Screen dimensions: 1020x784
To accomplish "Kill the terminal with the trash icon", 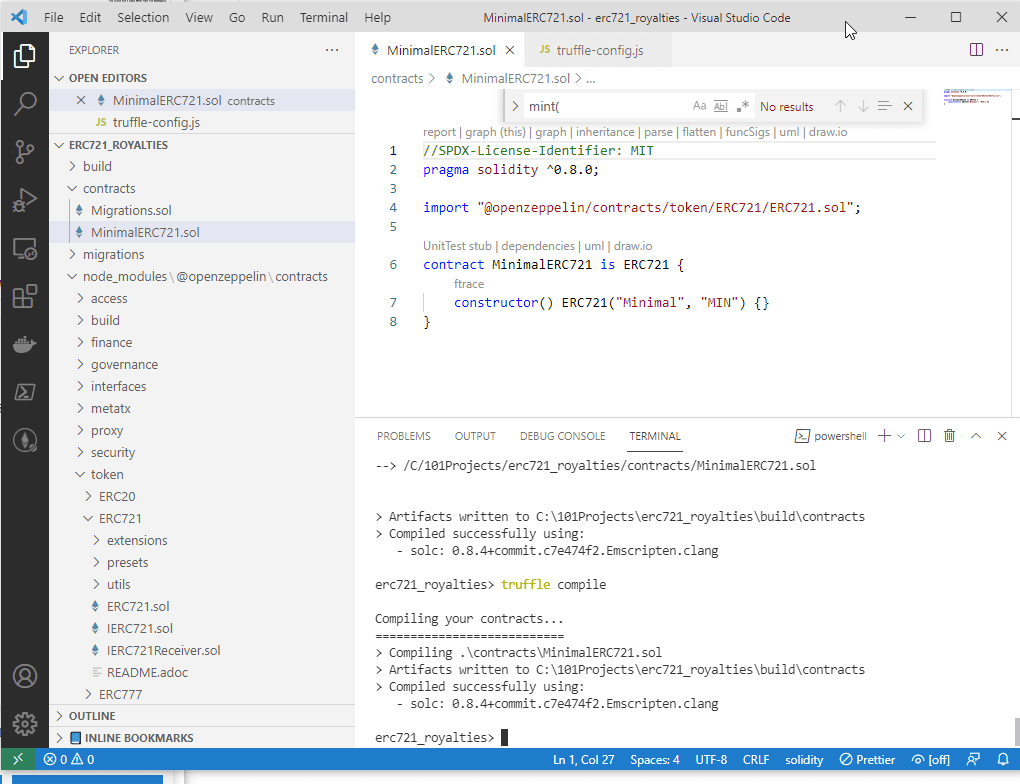I will pyautogui.click(x=949, y=436).
